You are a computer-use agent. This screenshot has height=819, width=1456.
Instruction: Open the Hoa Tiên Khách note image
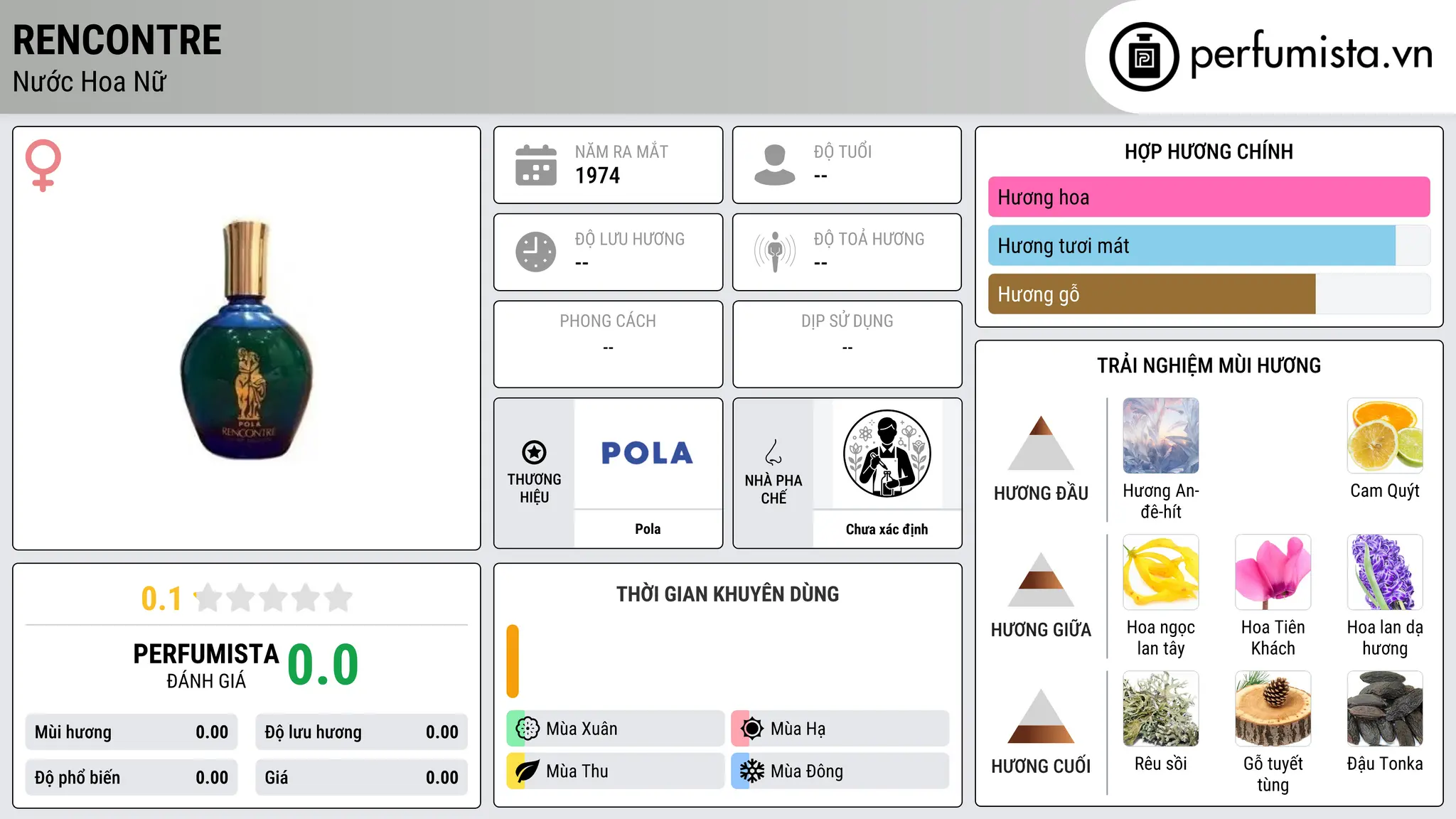(1273, 572)
